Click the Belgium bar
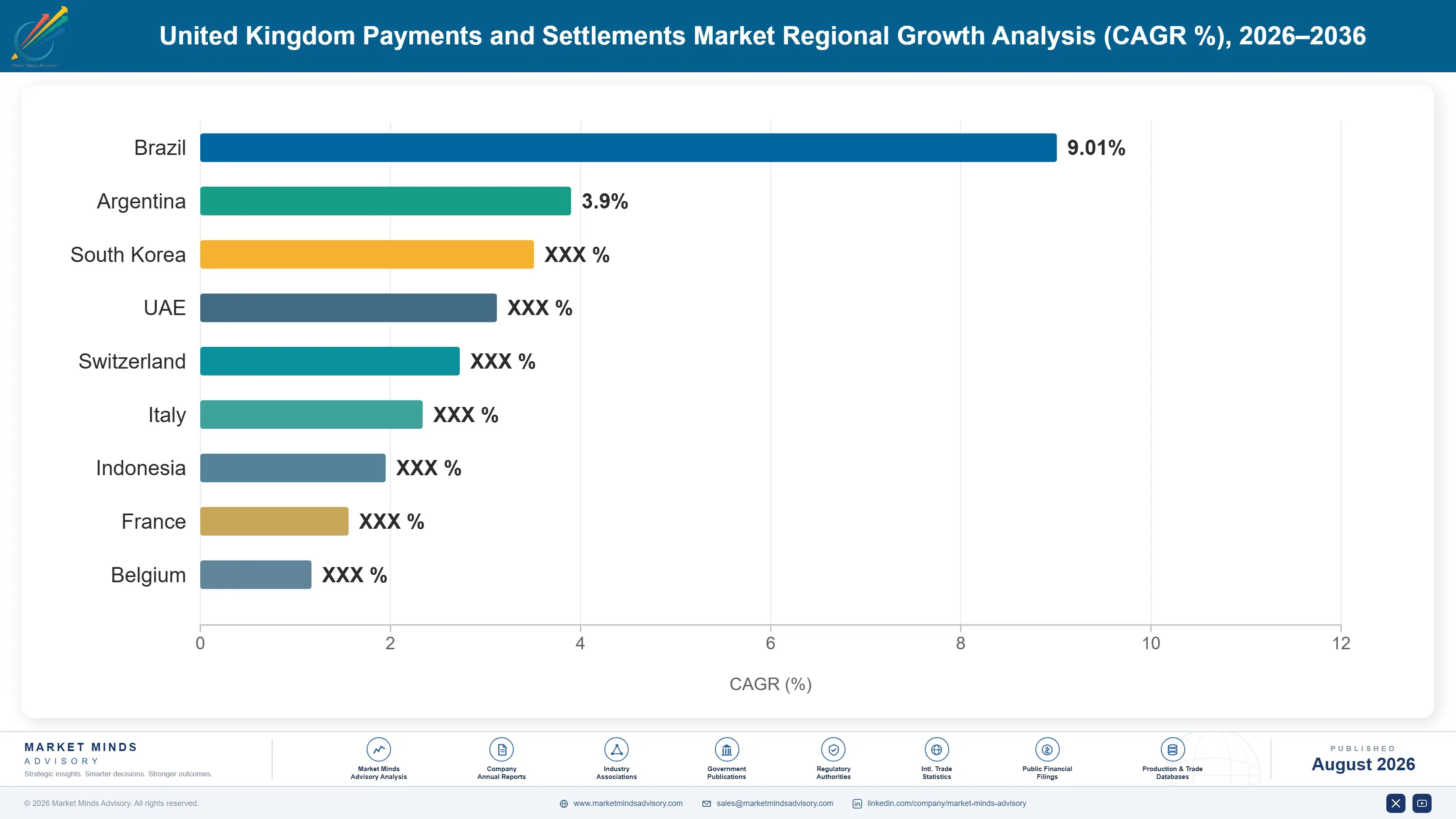The height and width of the screenshot is (819, 1456). (x=256, y=574)
